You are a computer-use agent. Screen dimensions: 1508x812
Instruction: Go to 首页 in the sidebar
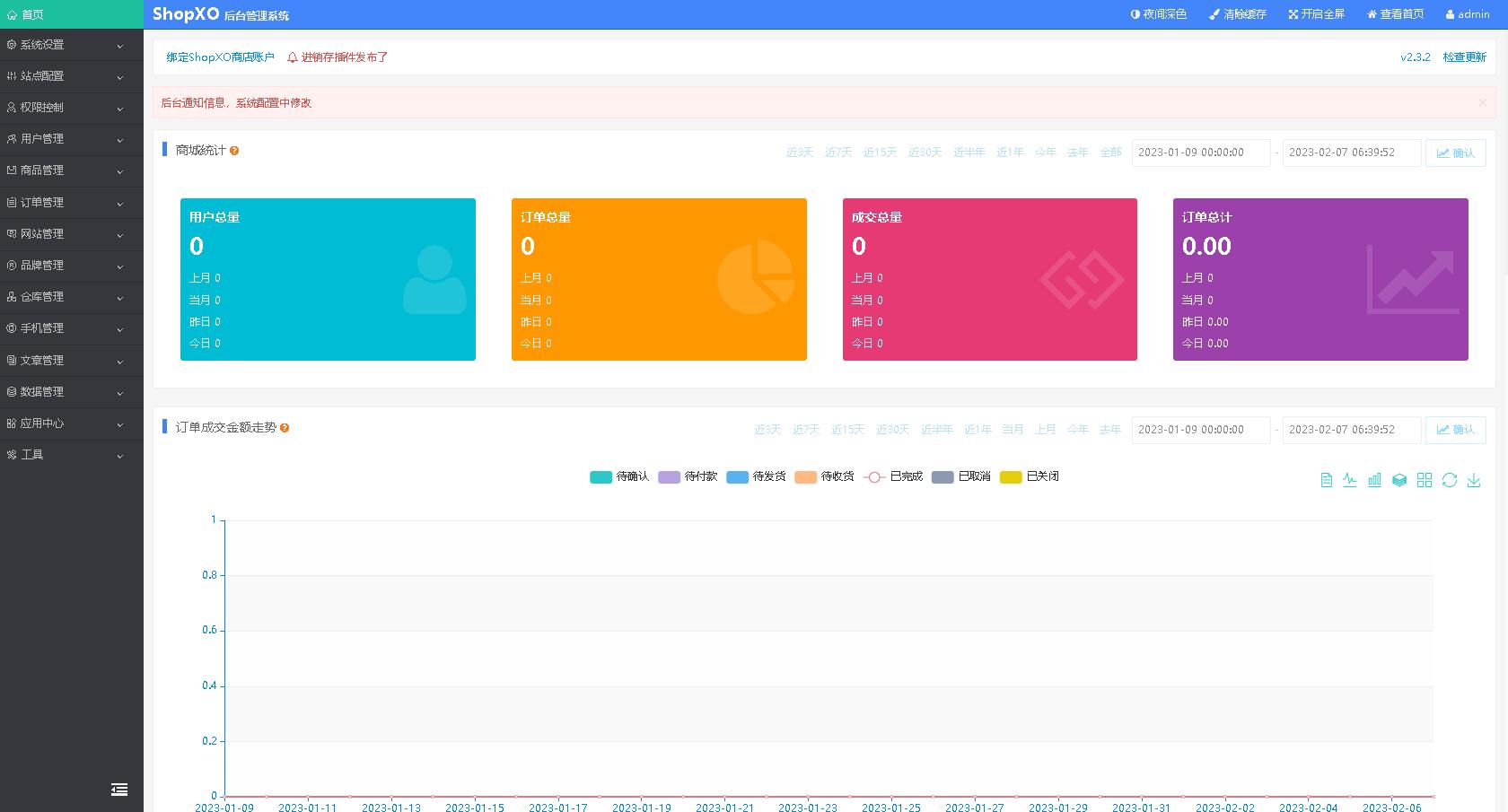[x=71, y=14]
